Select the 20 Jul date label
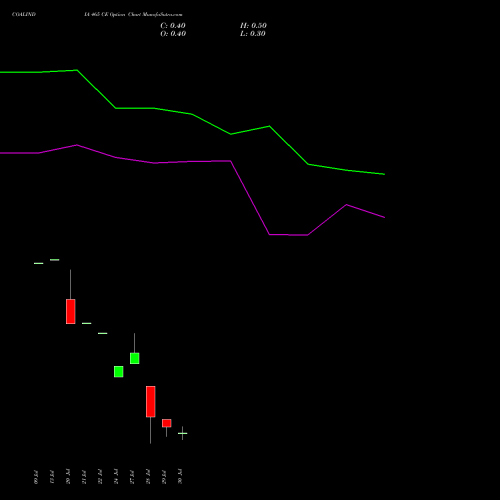 68,477
